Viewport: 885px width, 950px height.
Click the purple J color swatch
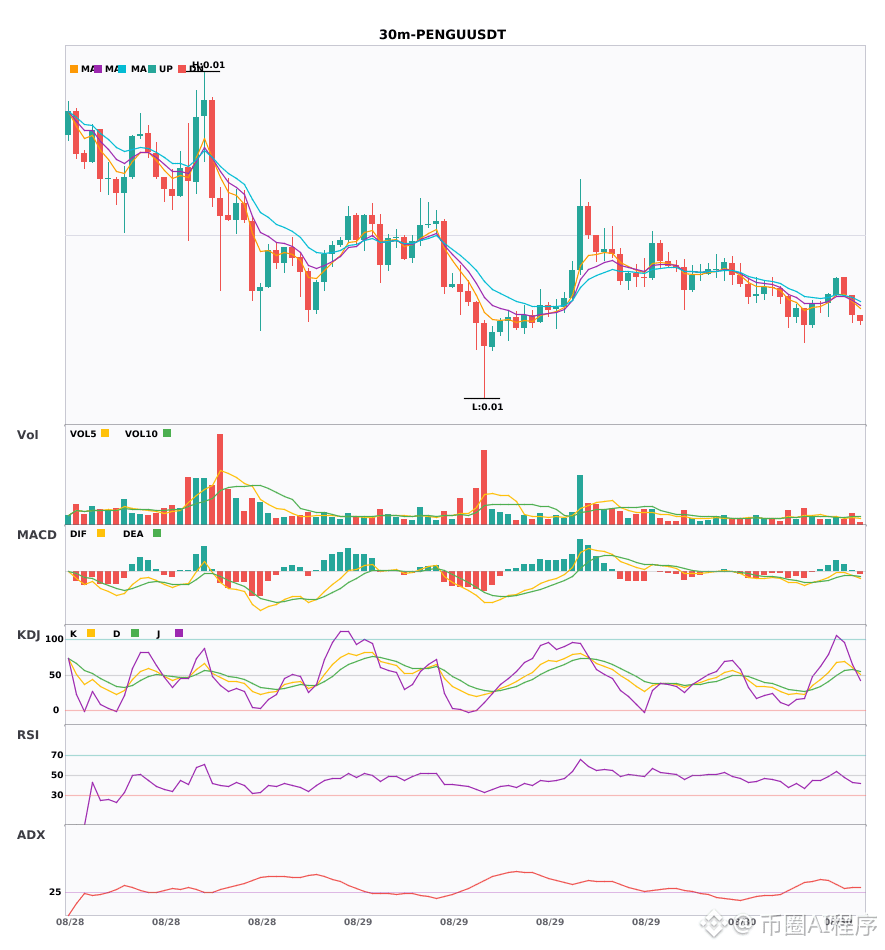point(179,633)
